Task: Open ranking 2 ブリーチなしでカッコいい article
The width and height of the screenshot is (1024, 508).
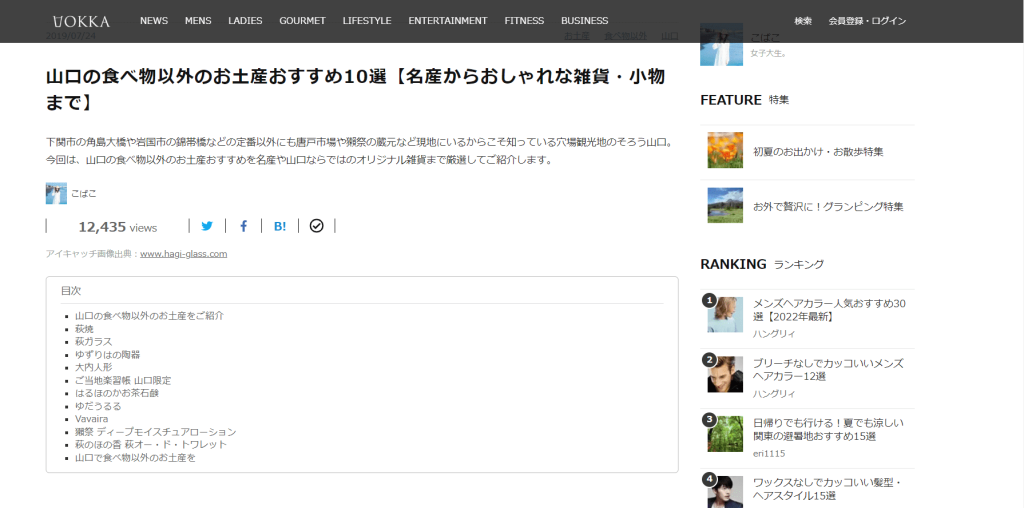Action: point(828,370)
